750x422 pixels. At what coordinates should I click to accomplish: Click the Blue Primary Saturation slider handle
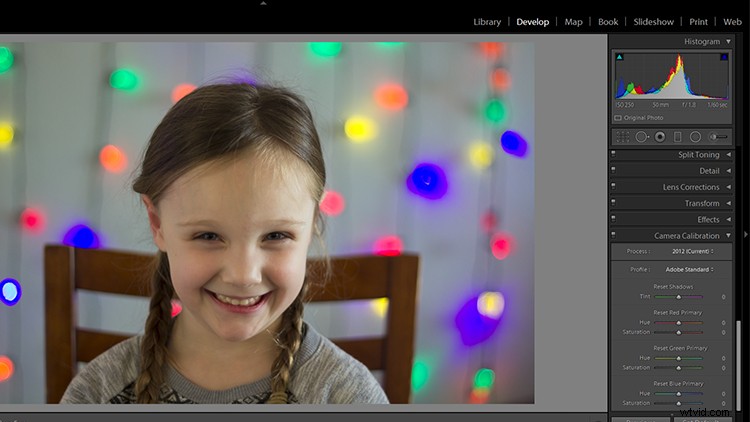pyautogui.click(x=678, y=403)
